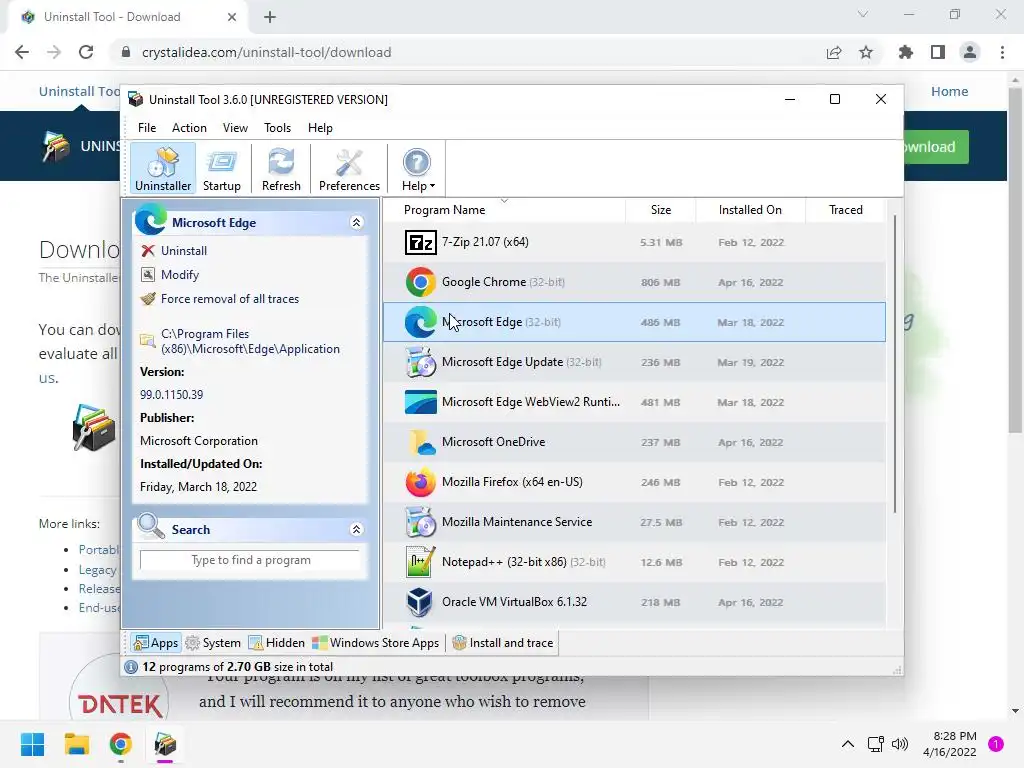Switch to the Apps tab
The image size is (1024, 768).
(155, 643)
